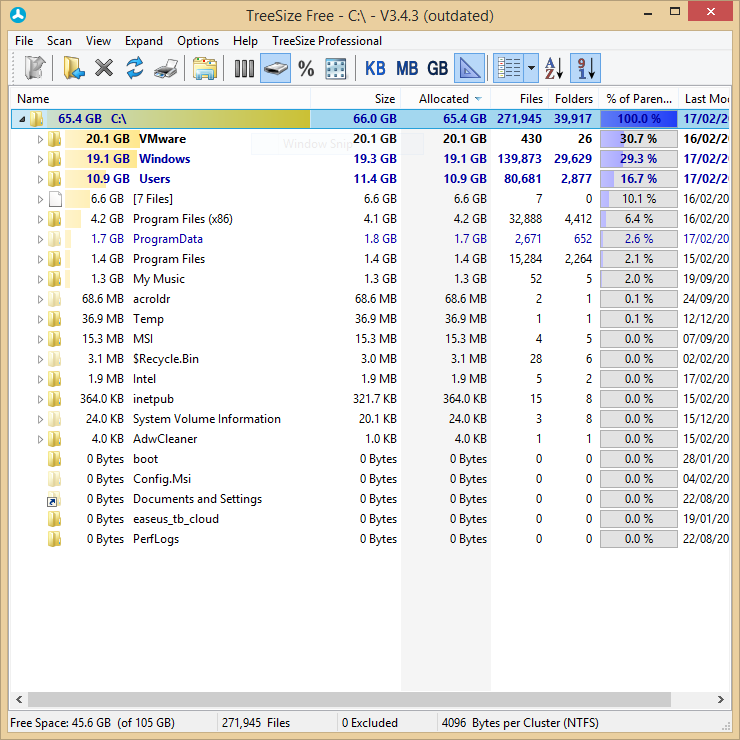The height and width of the screenshot is (740, 740).
Task: Click the Config.Msi folder icon
Action: coord(54,479)
